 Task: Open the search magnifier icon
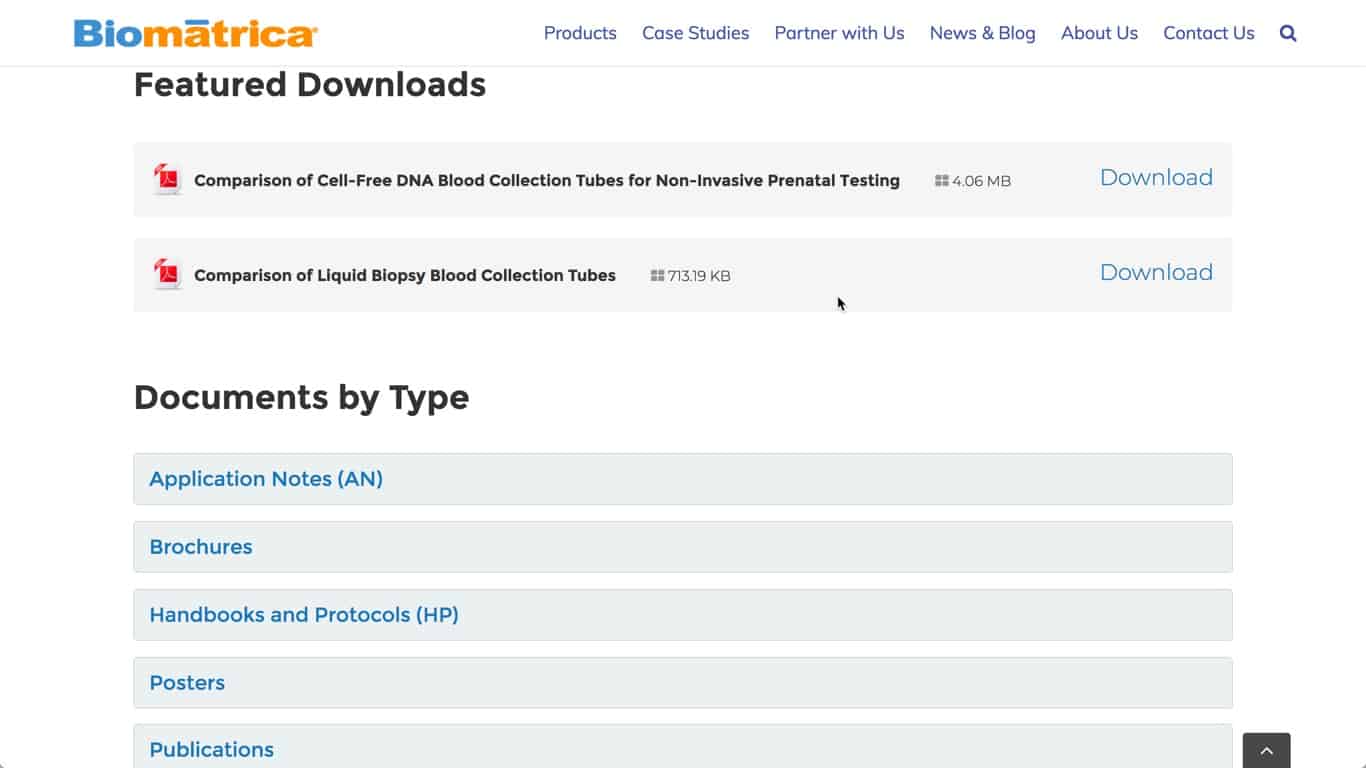click(x=1288, y=33)
